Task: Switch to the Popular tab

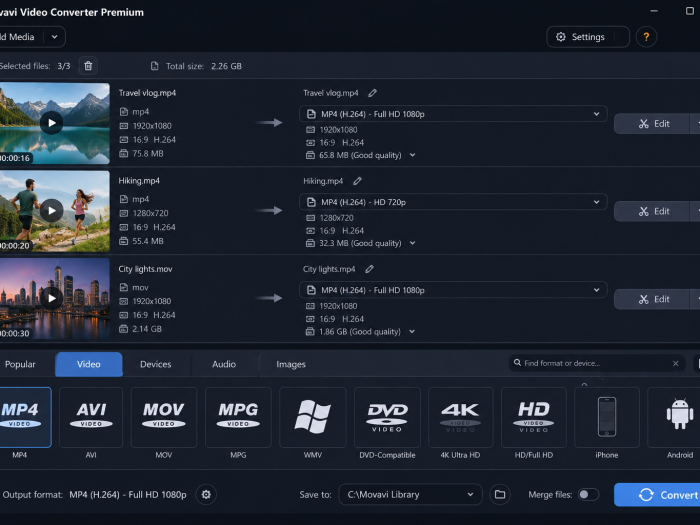Action: tap(20, 364)
